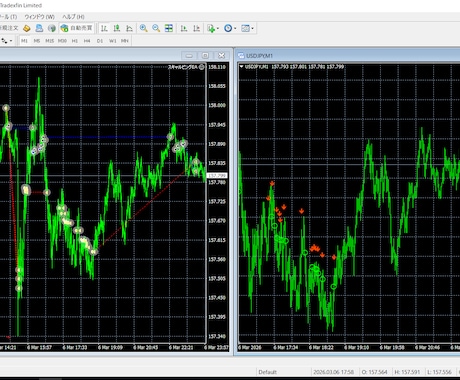Click the 157.799 current price label

click(x=217, y=175)
